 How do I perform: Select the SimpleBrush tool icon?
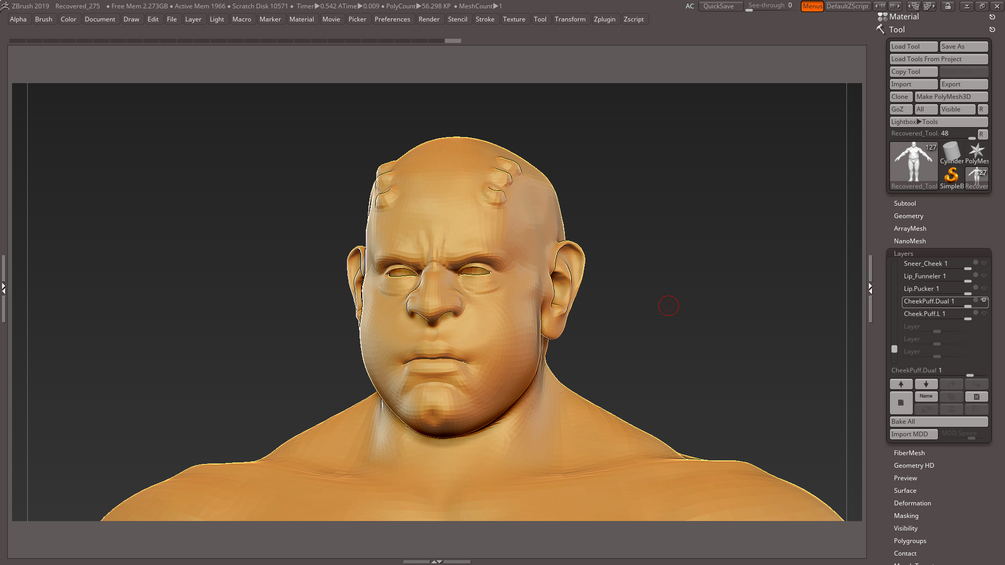click(951, 178)
